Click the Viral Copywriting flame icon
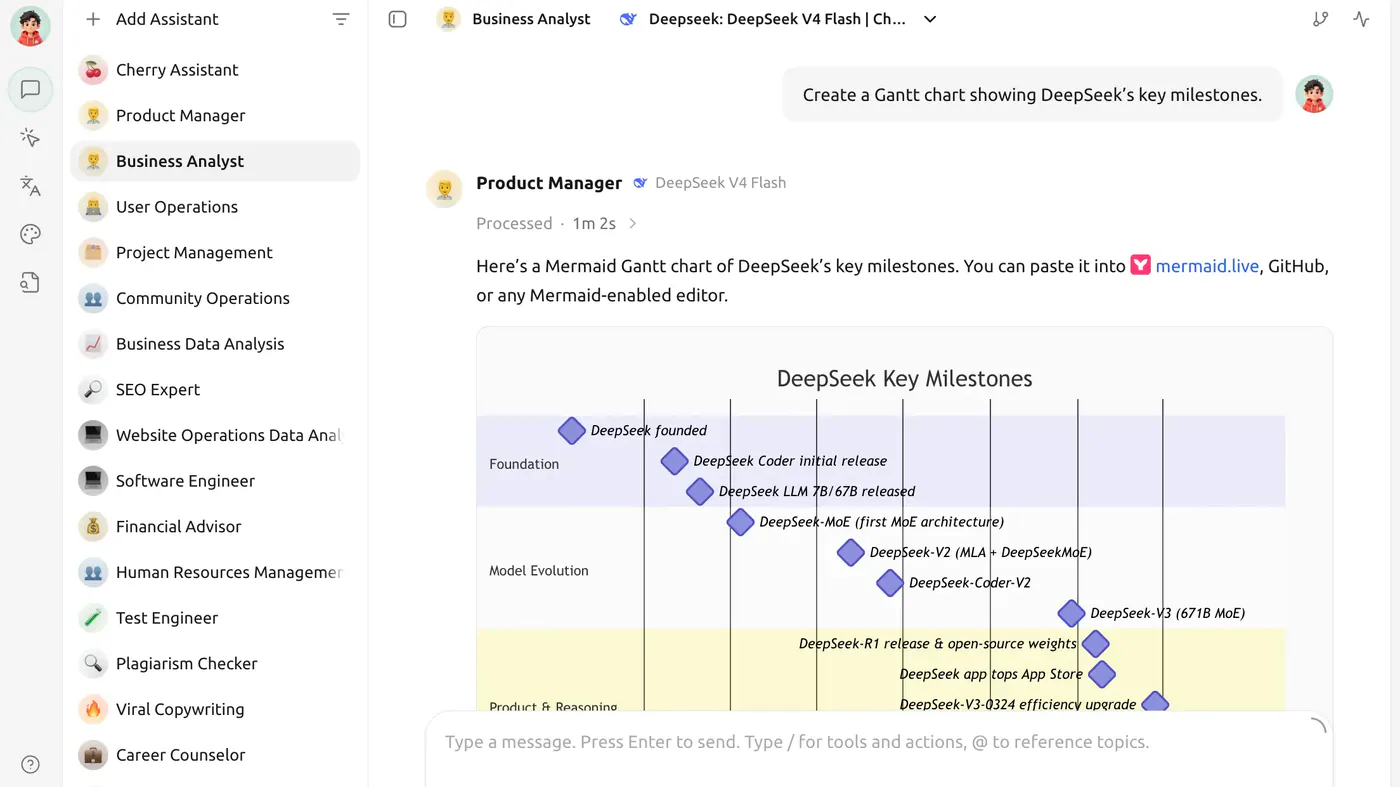 [93, 709]
